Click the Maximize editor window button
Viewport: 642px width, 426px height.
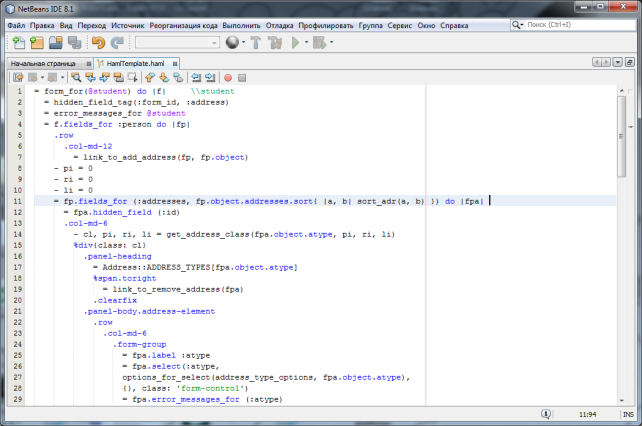click(630, 62)
